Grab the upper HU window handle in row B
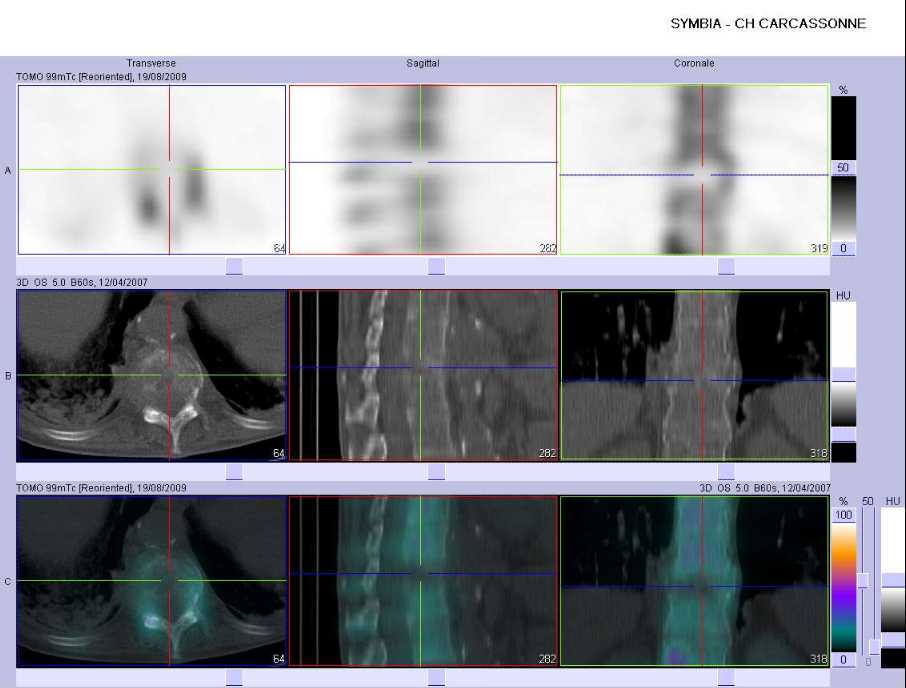The width and height of the screenshot is (906, 688). pyautogui.click(x=844, y=374)
